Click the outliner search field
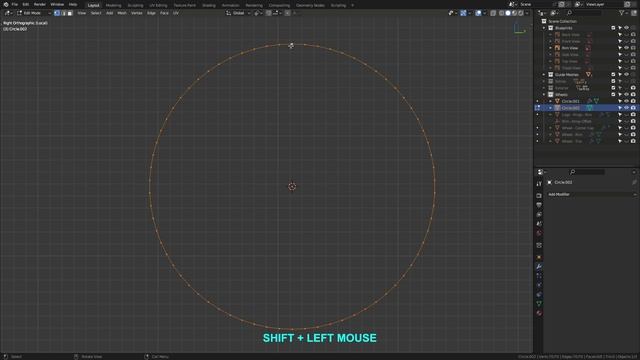This screenshot has width=640, height=360. click(584, 13)
